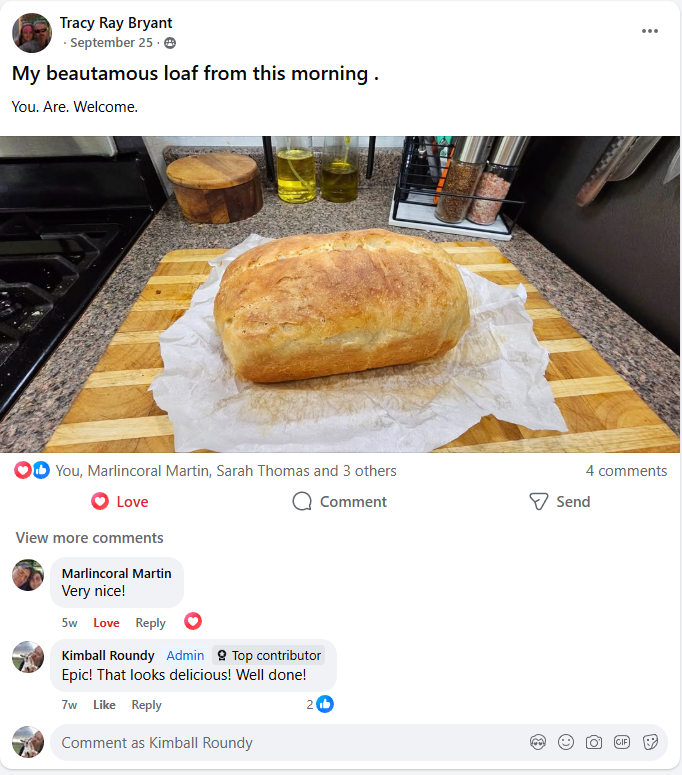
Task: Click the Comment action button
Action: tap(340, 502)
